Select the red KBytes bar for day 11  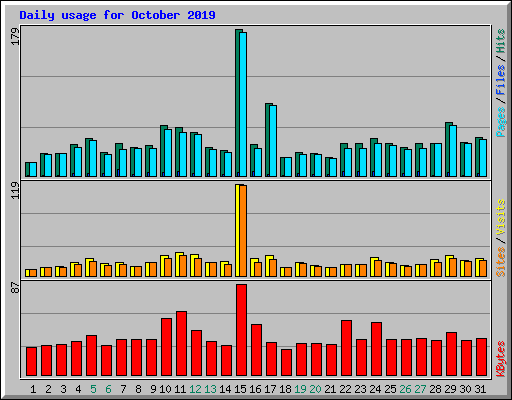click(x=181, y=344)
